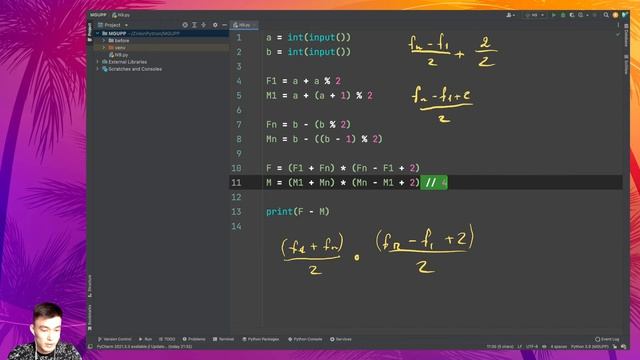Viewport: 640px width, 360px height.
Task: Open the Structure vertical tab on left edge
Action: point(90,286)
